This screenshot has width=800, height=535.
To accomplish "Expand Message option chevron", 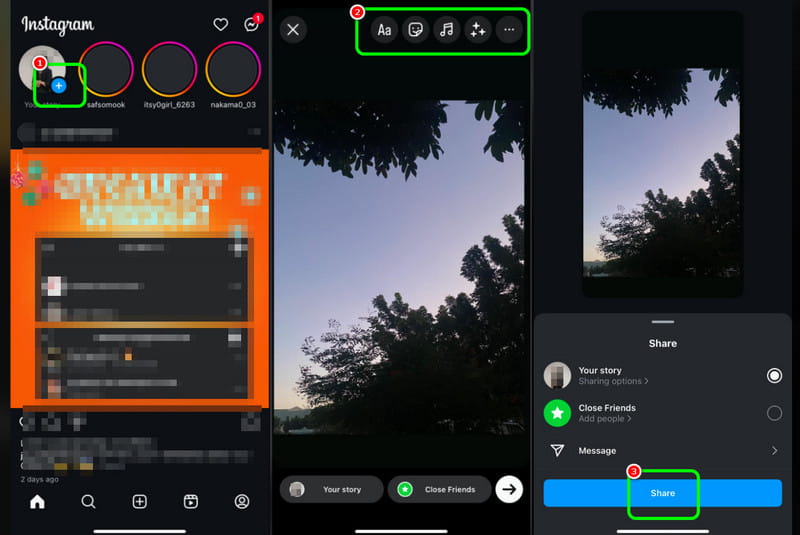I will 774,451.
